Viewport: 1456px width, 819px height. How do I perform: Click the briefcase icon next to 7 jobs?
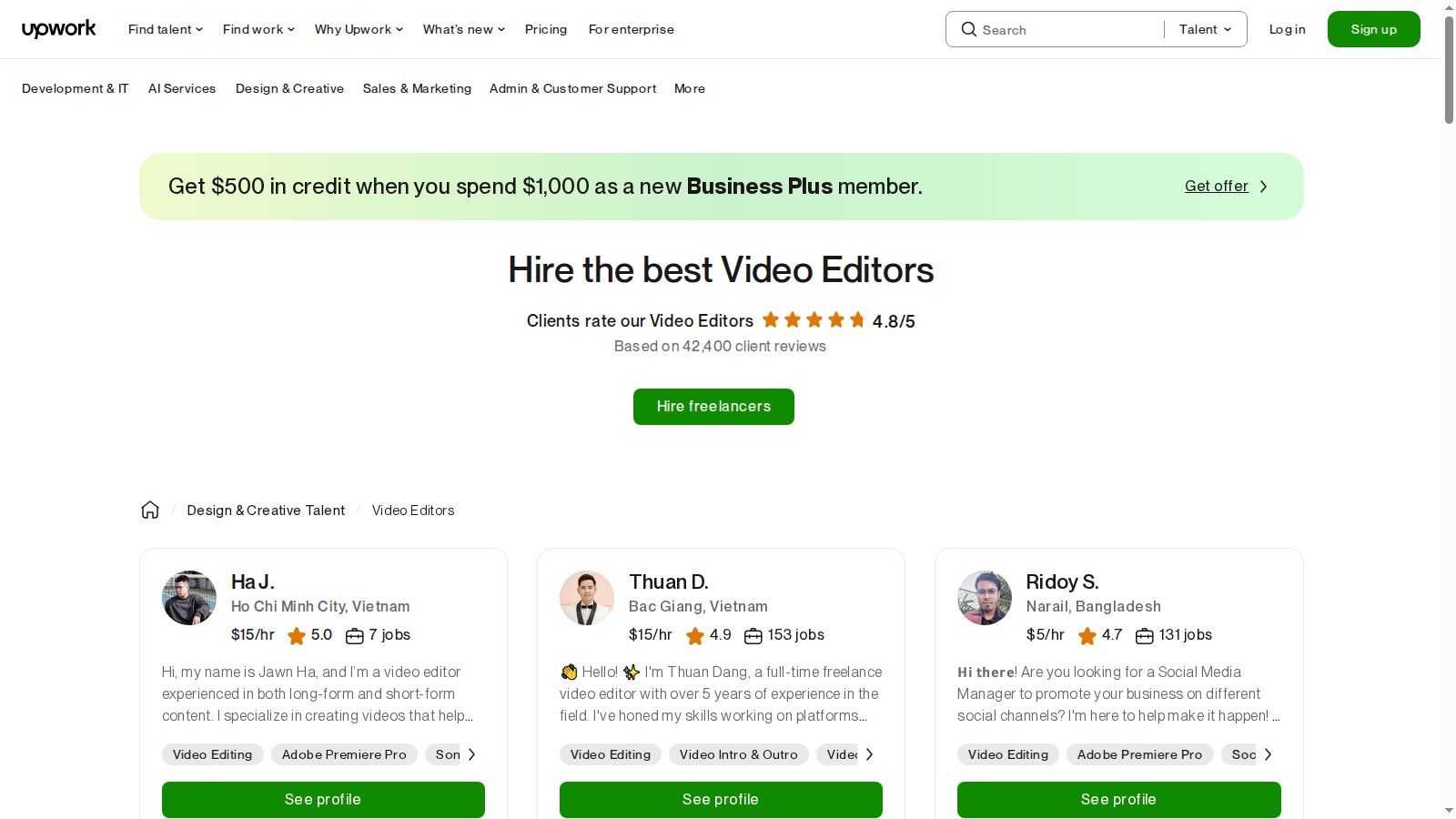[x=355, y=636]
